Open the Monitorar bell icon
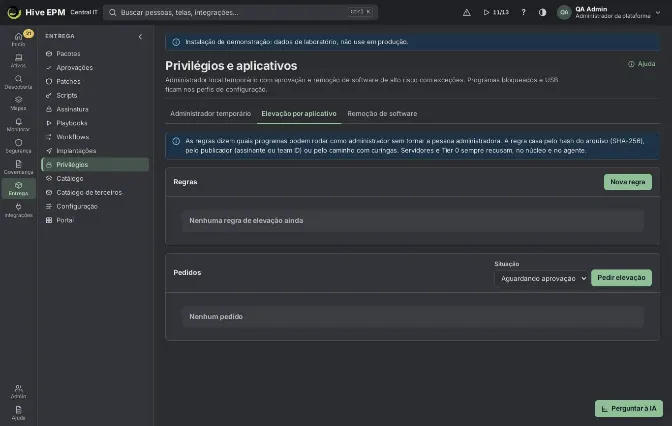This screenshot has width=672, height=426. (18, 125)
